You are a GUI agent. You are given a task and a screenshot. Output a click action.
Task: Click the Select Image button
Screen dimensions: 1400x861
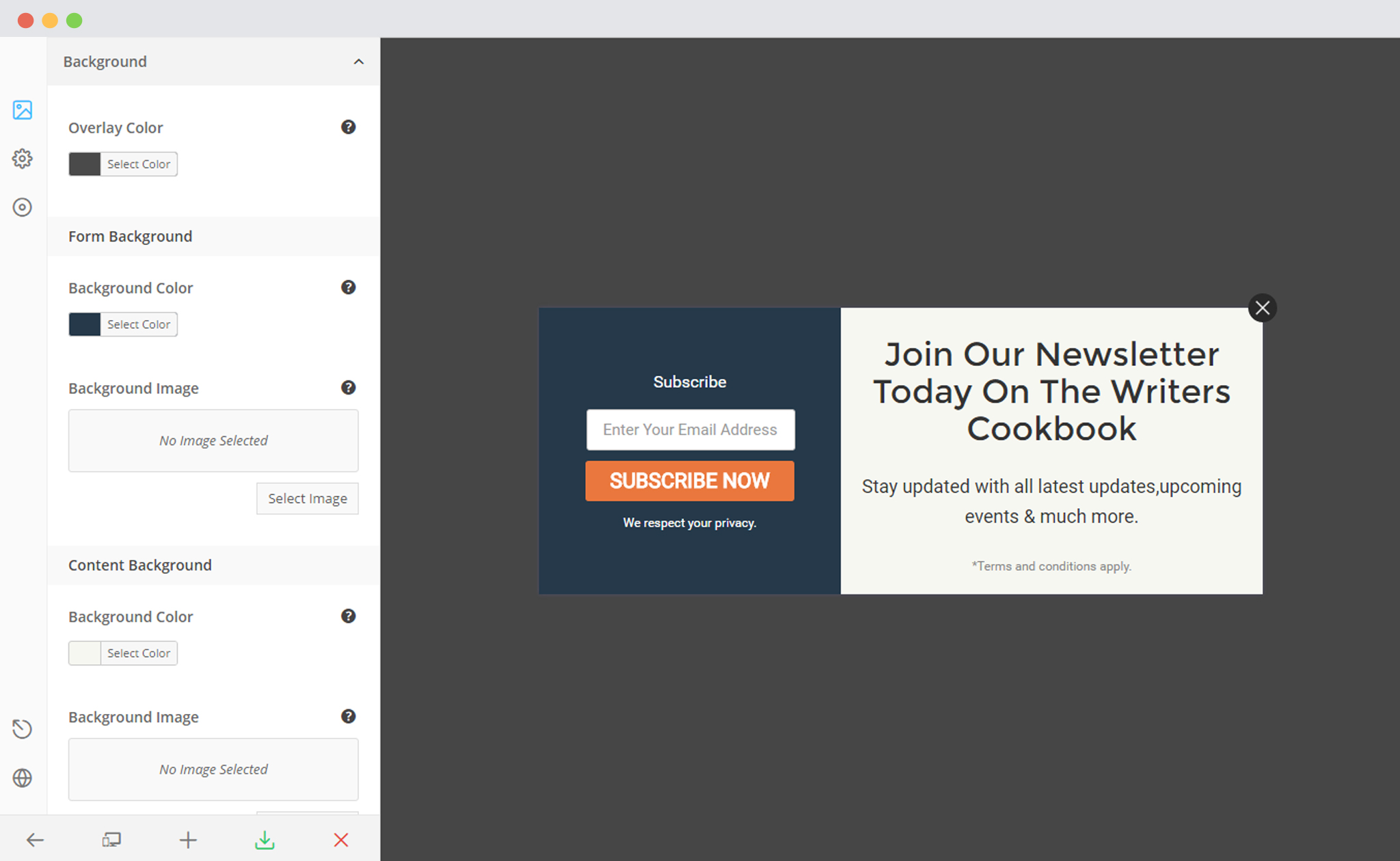[x=308, y=497]
